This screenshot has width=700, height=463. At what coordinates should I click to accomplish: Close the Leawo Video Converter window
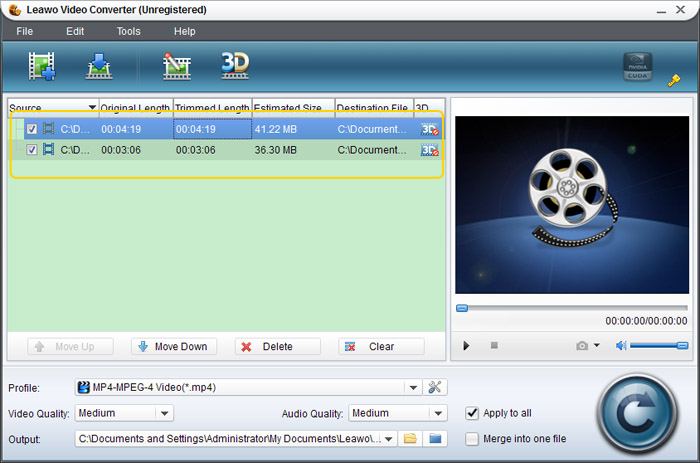coord(680,9)
